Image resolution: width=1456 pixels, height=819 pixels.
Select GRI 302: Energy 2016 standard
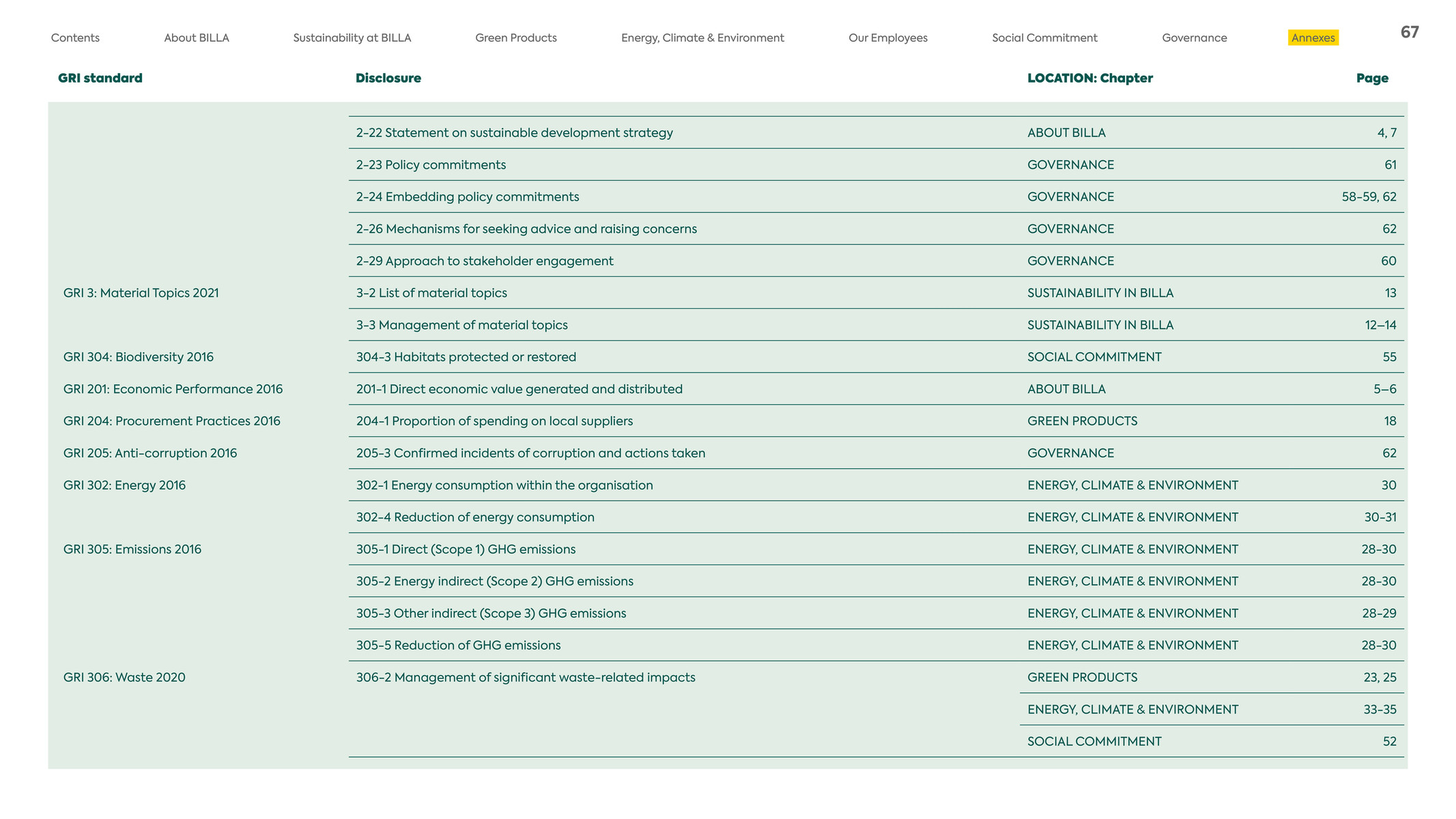pos(124,485)
